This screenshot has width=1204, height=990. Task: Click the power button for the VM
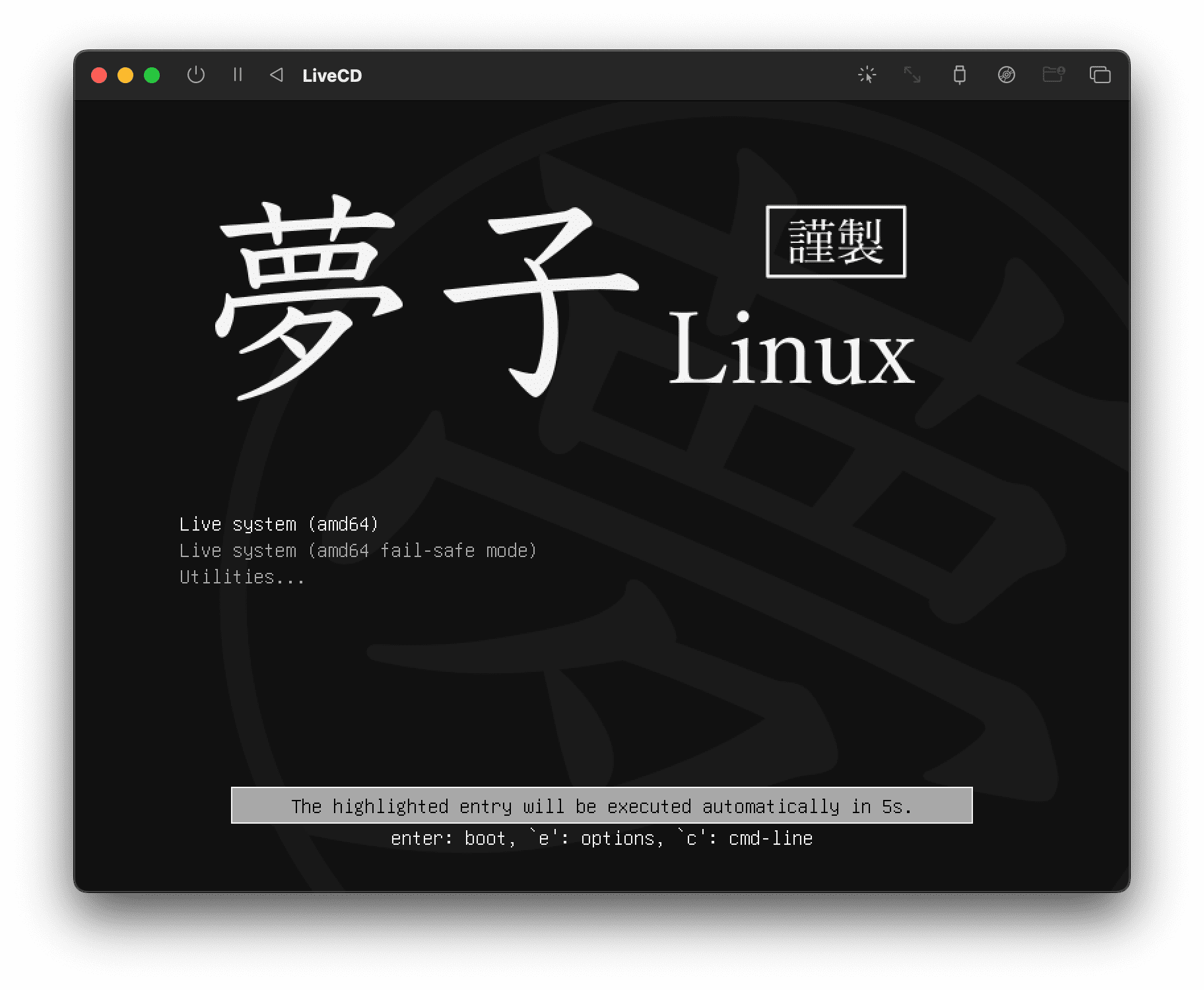click(196, 75)
